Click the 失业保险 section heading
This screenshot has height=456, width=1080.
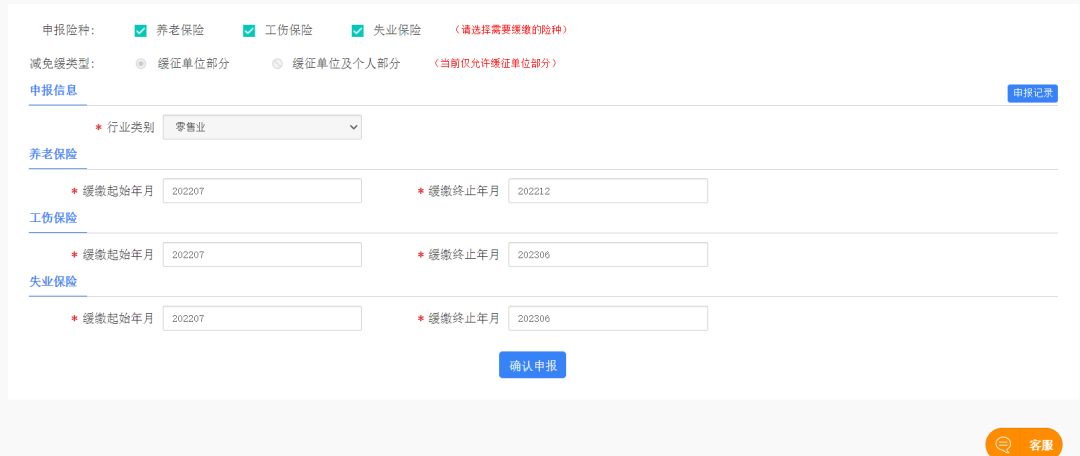click(x=54, y=282)
